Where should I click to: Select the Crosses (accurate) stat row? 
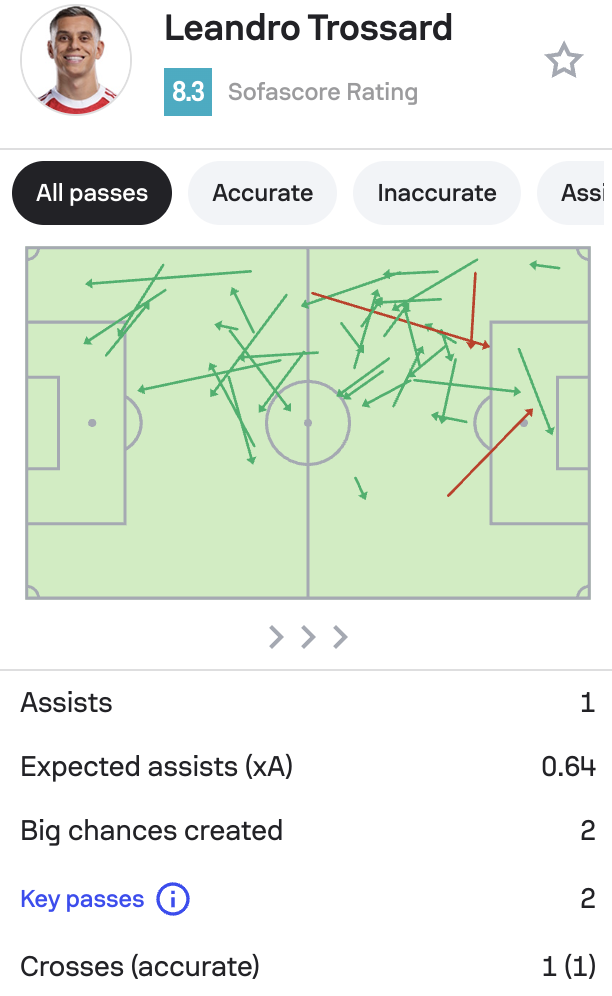[x=308, y=966]
